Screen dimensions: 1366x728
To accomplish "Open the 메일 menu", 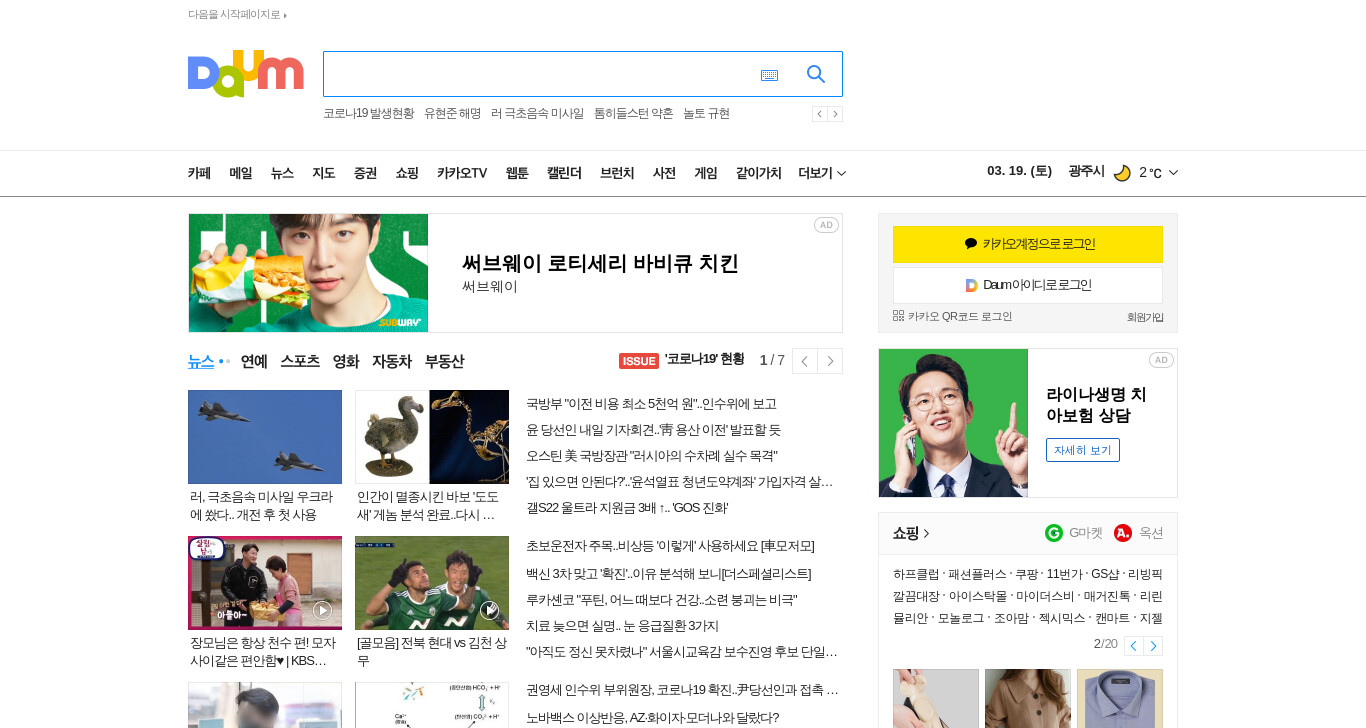I will pos(240,173).
